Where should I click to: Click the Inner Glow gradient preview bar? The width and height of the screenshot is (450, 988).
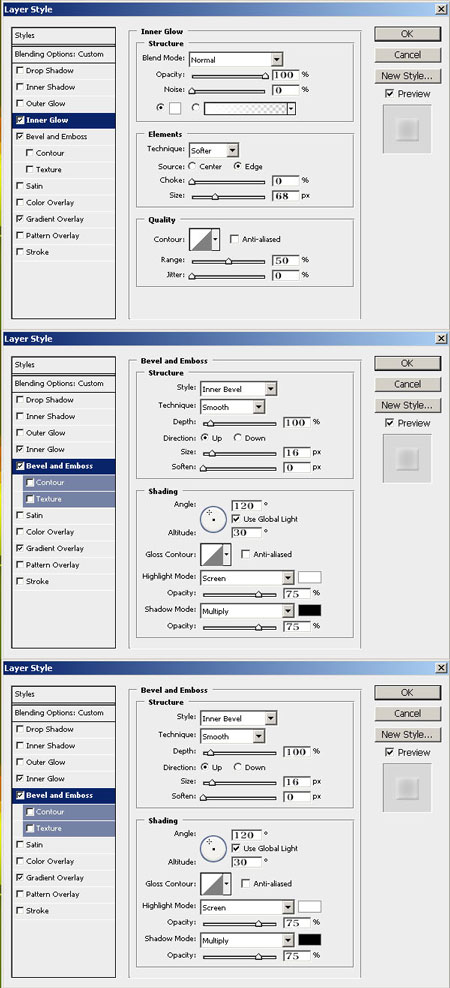click(x=246, y=108)
